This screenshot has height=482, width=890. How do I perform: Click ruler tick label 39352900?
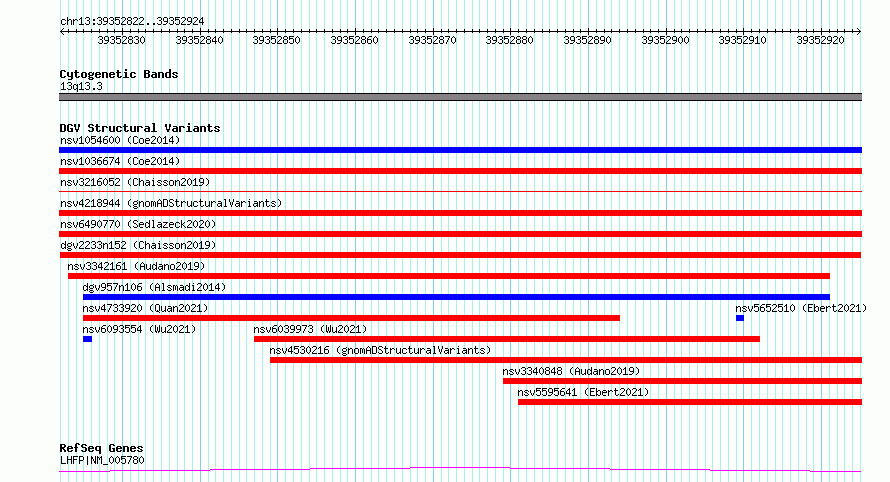[665, 40]
